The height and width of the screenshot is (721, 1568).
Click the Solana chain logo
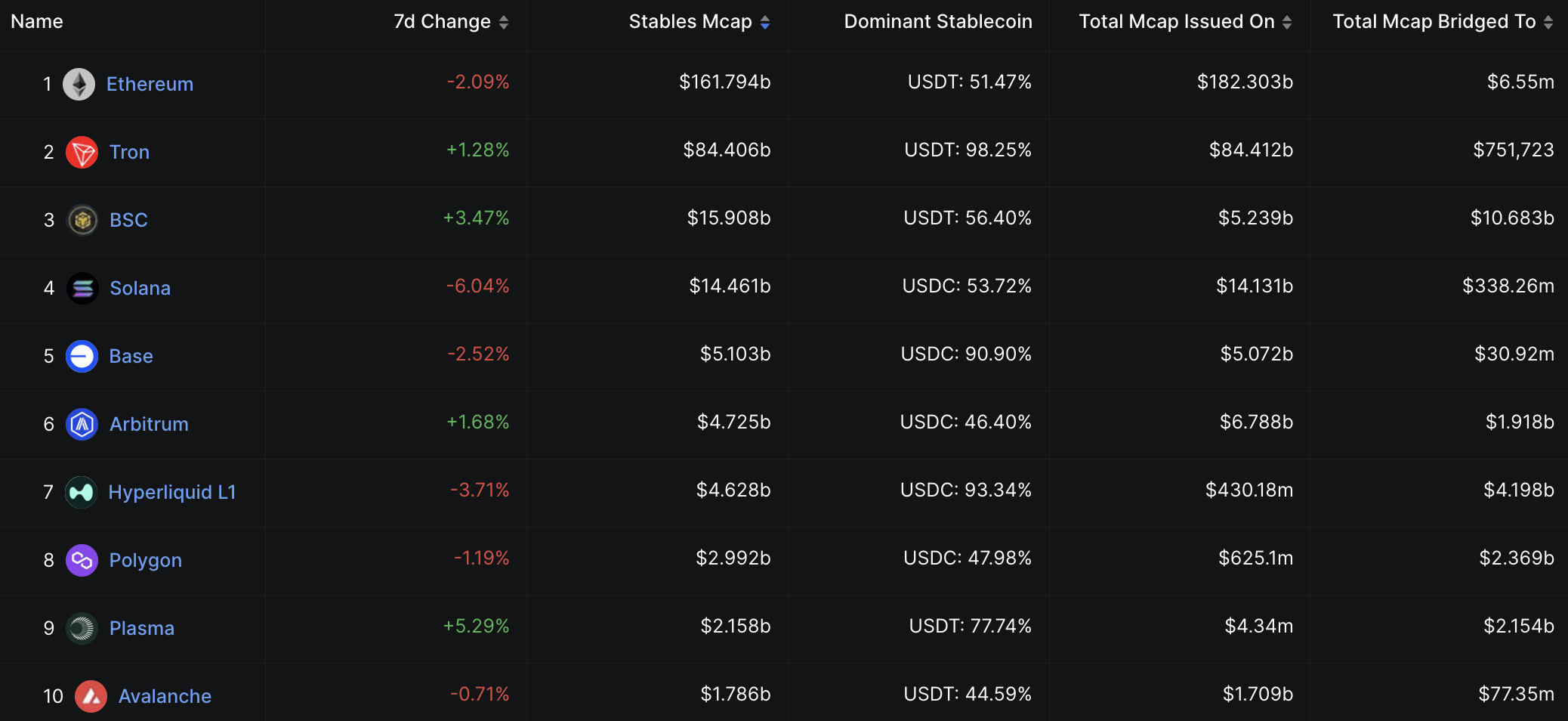pyautogui.click(x=82, y=288)
